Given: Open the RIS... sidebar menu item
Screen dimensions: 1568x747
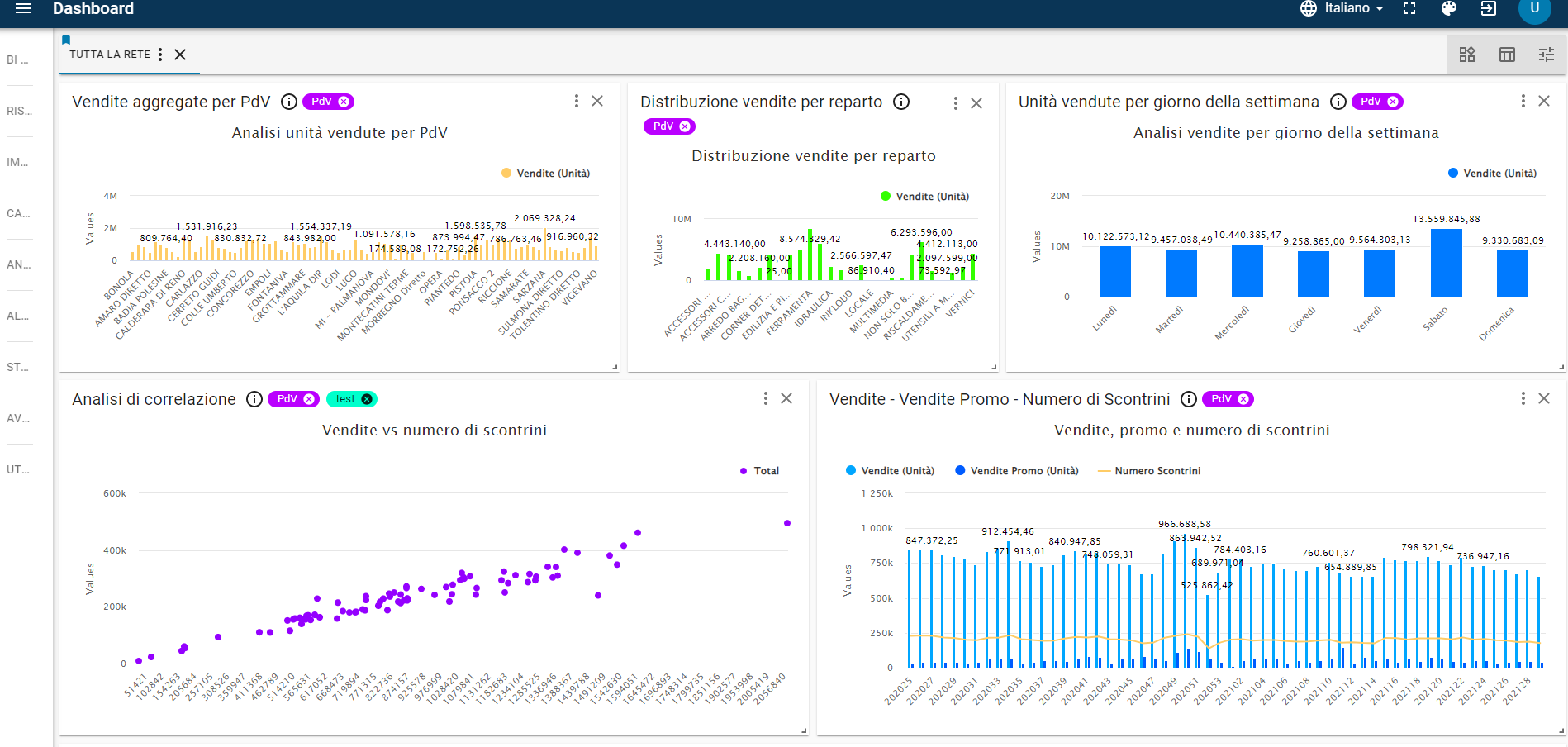Looking at the screenshot, I should tap(18, 111).
